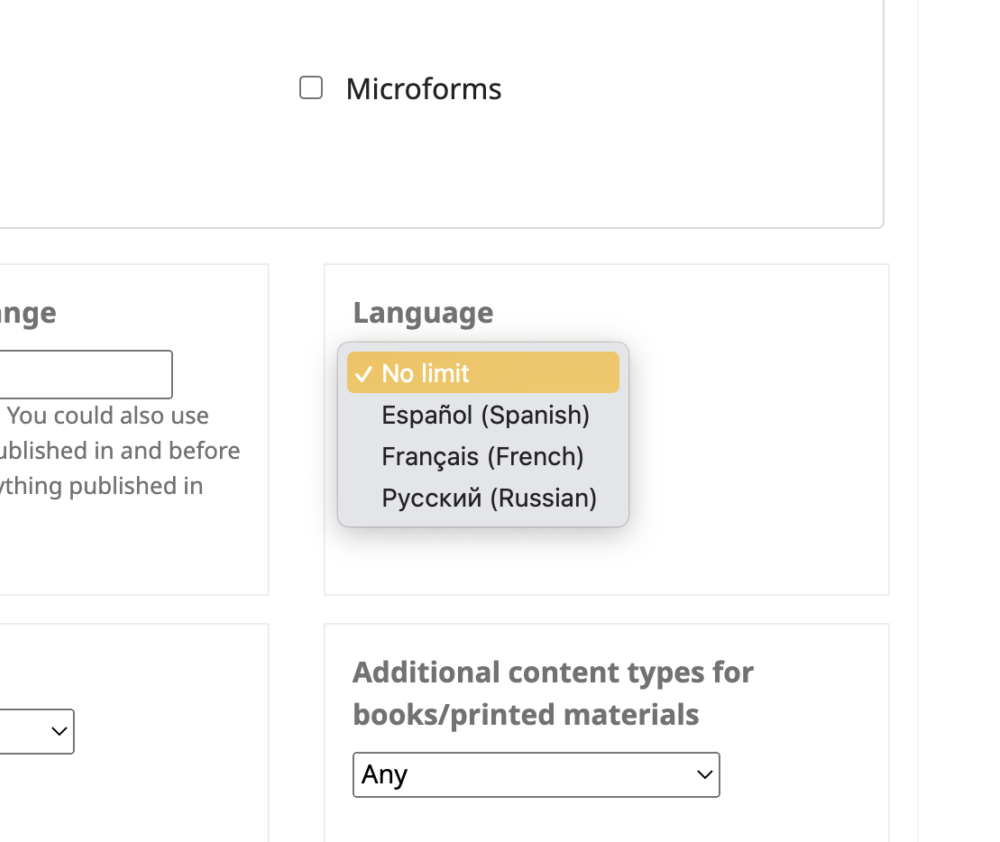Click the chevron arrow on the 'Any' dropdown
This screenshot has height=842, width=1000.
[x=705, y=775]
